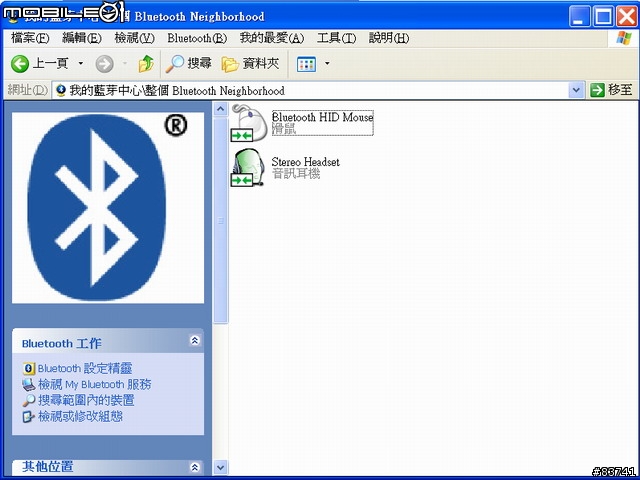Close the Bluetooth Neighborhood window
Image resolution: width=640 pixels, height=480 pixels.
point(627,17)
